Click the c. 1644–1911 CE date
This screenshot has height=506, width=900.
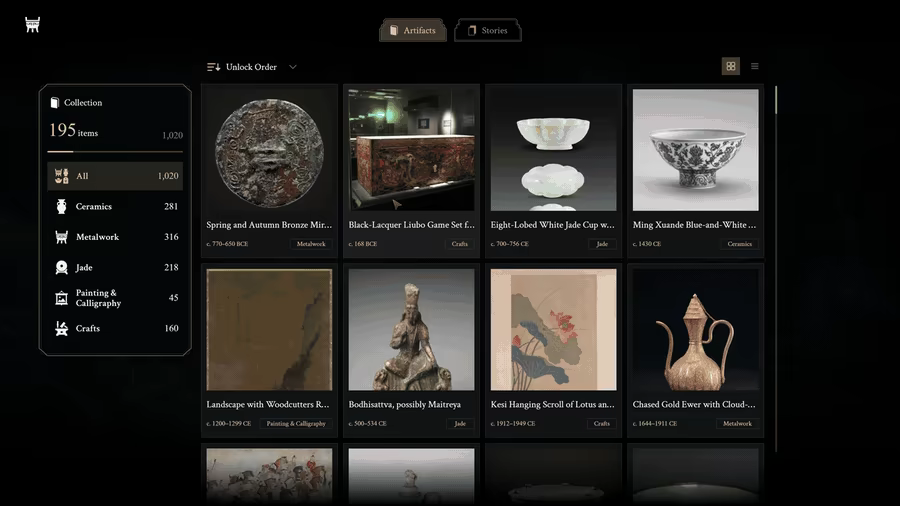655,423
